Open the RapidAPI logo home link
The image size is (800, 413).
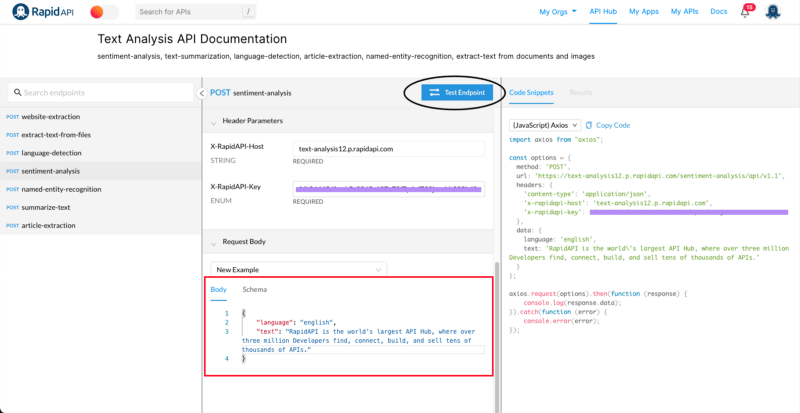(x=43, y=12)
